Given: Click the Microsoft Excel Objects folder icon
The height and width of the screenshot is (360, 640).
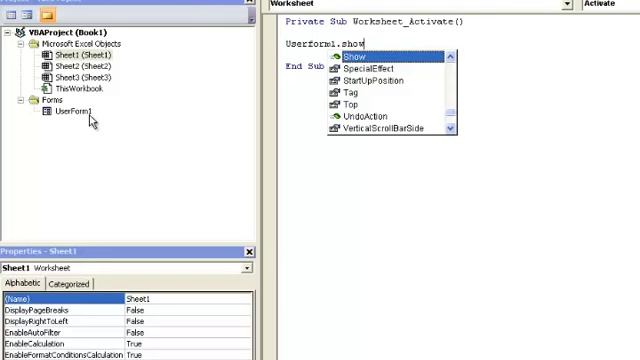Looking at the screenshot, I should [34, 44].
